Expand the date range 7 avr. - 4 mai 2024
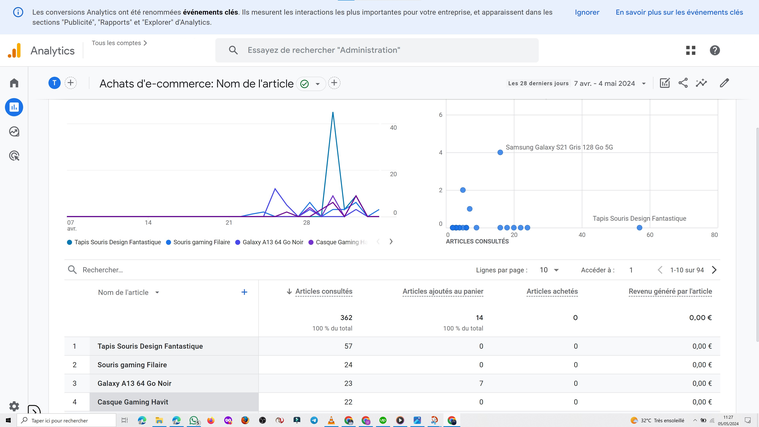The image size is (759, 427). tap(610, 84)
